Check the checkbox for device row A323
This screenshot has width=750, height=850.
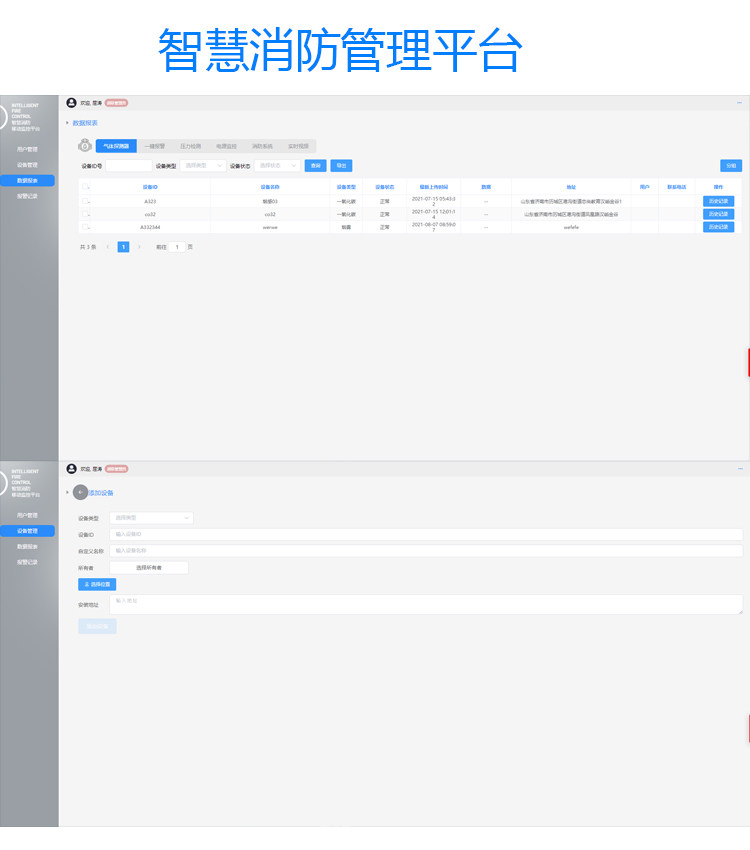coord(85,201)
